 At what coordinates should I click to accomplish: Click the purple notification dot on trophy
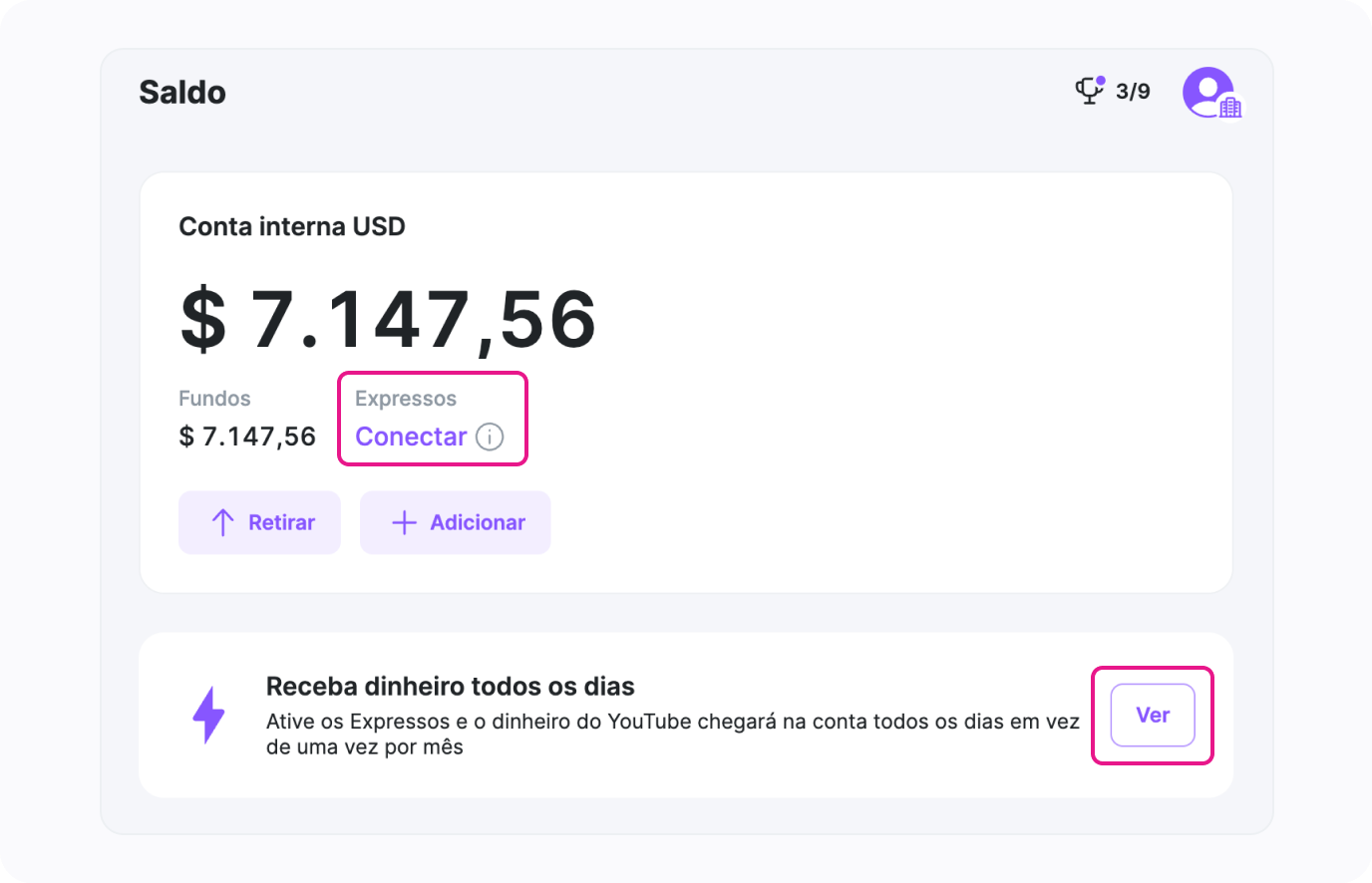(x=1101, y=81)
